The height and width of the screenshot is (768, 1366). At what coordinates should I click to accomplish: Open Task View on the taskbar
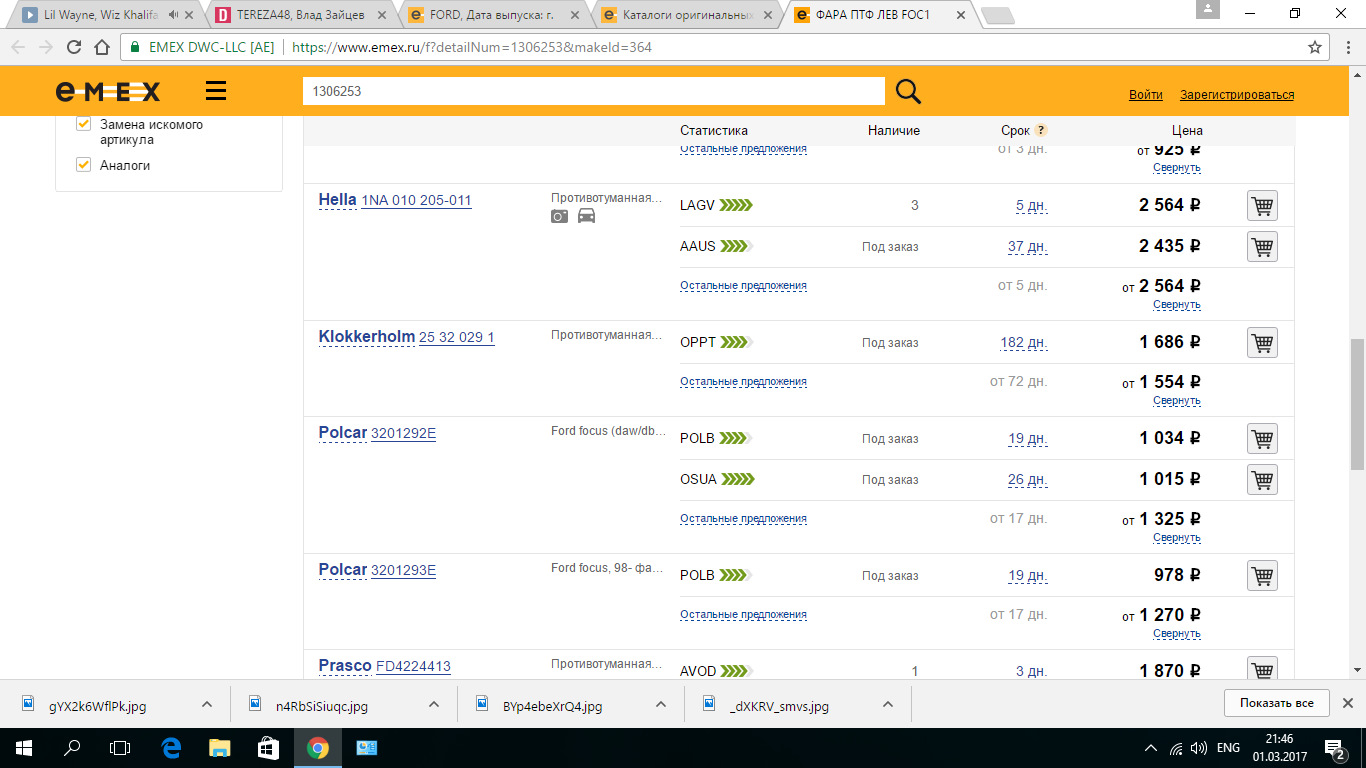120,748
